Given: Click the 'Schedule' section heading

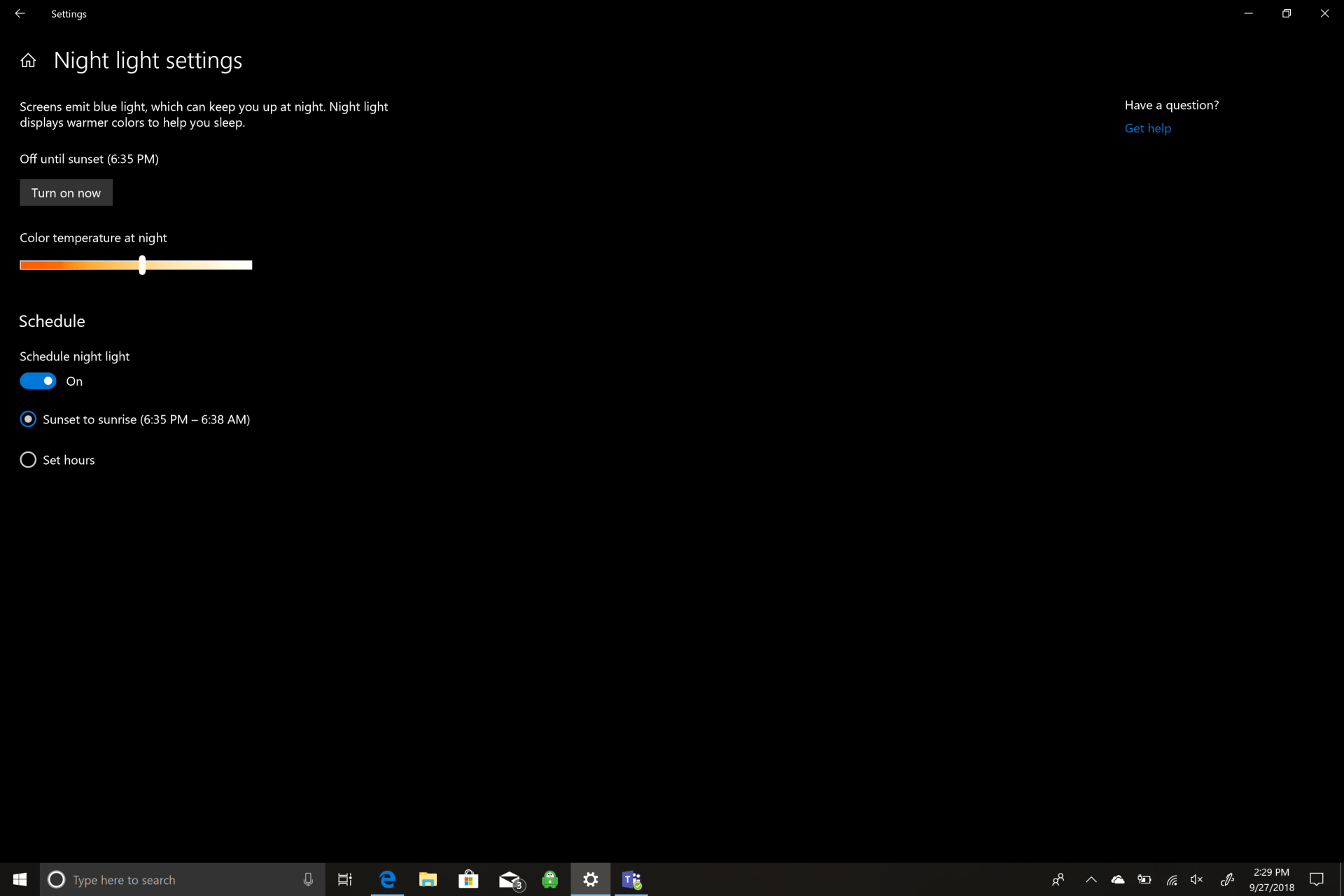Looking at the screenshot, I should pos(52,321).
